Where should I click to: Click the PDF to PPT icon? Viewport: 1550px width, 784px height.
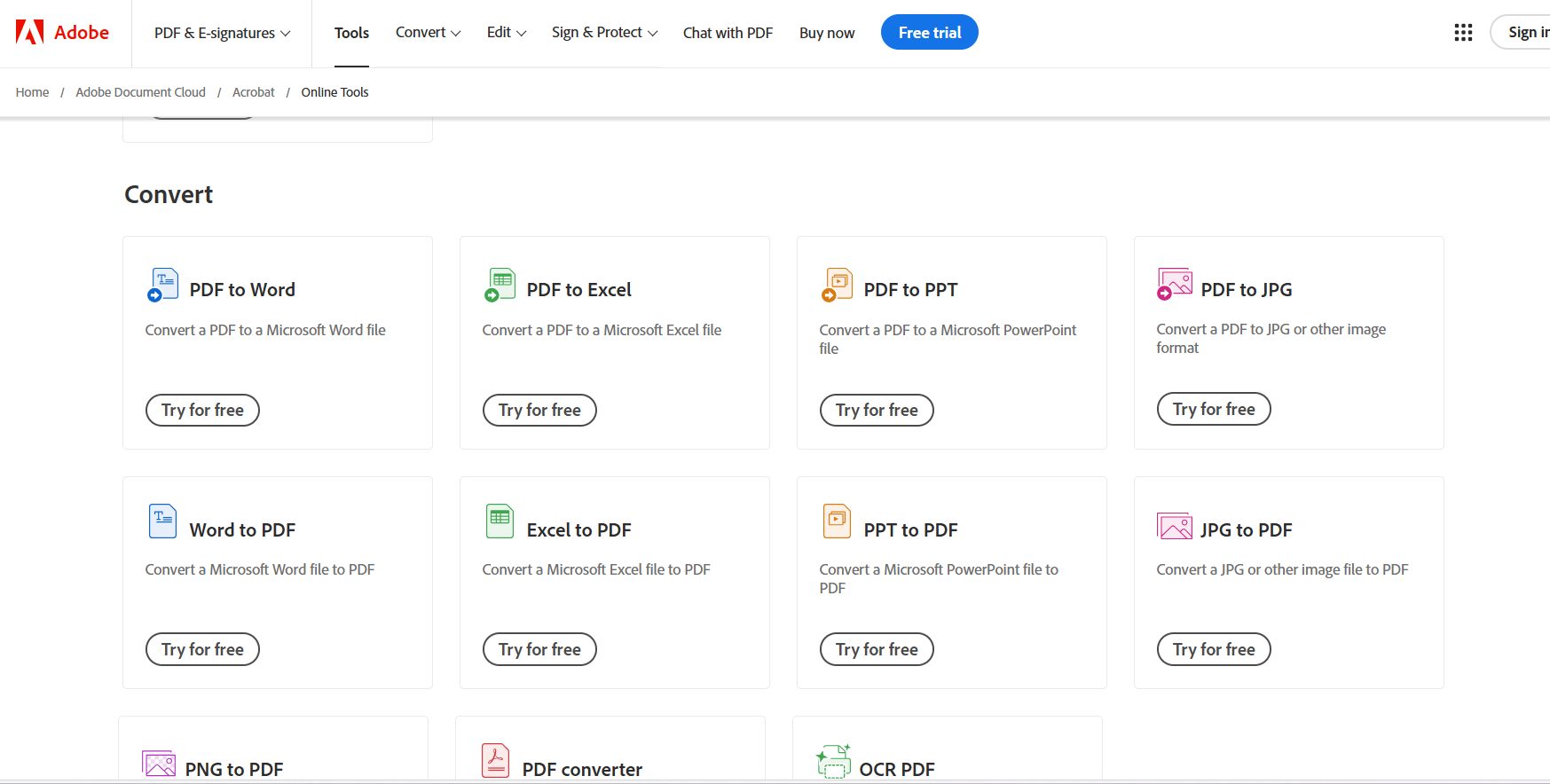pos(837,285)
